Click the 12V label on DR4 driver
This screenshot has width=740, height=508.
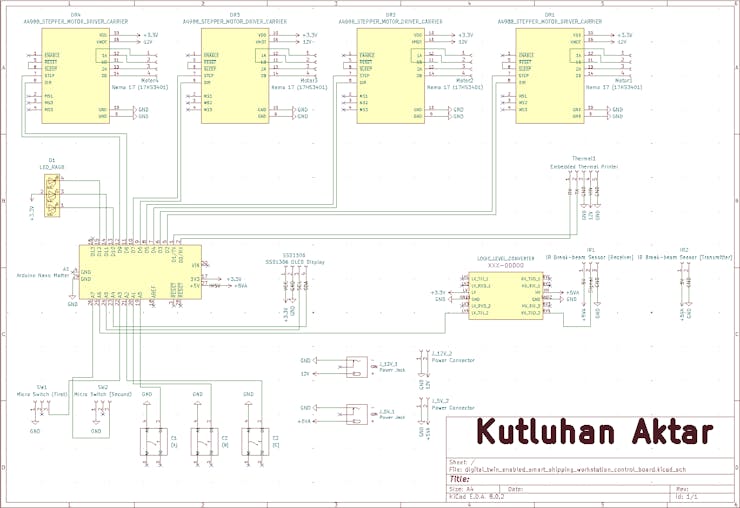tap(146, 42)
